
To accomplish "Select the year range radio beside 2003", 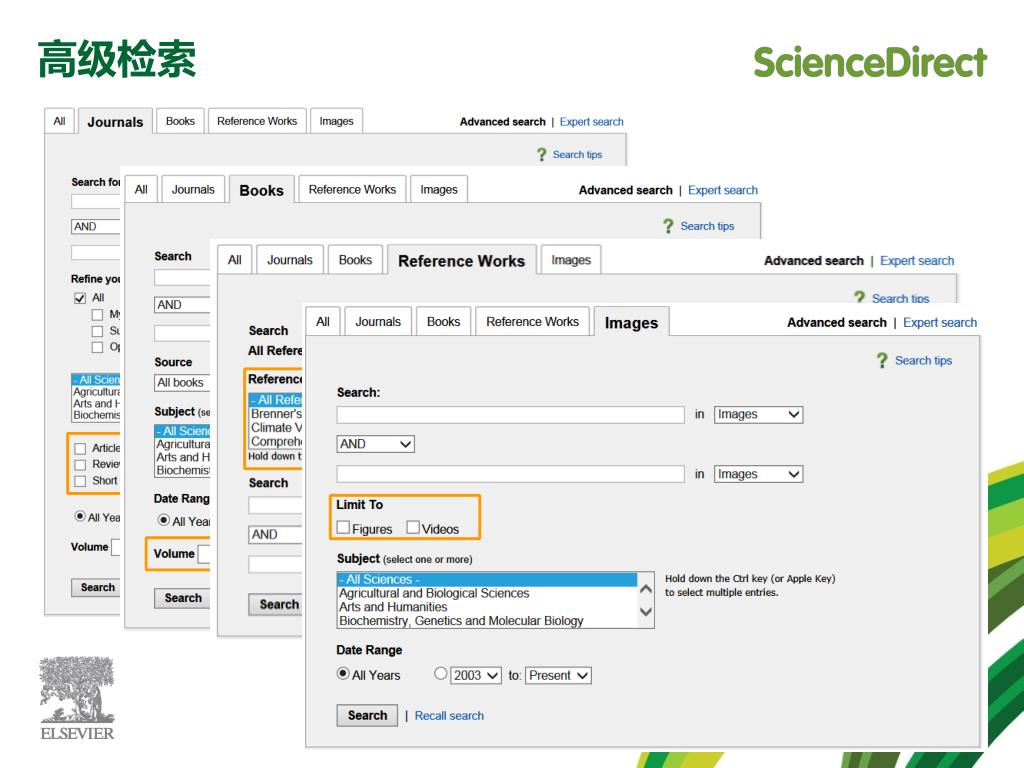I will (x=441, y=673).
